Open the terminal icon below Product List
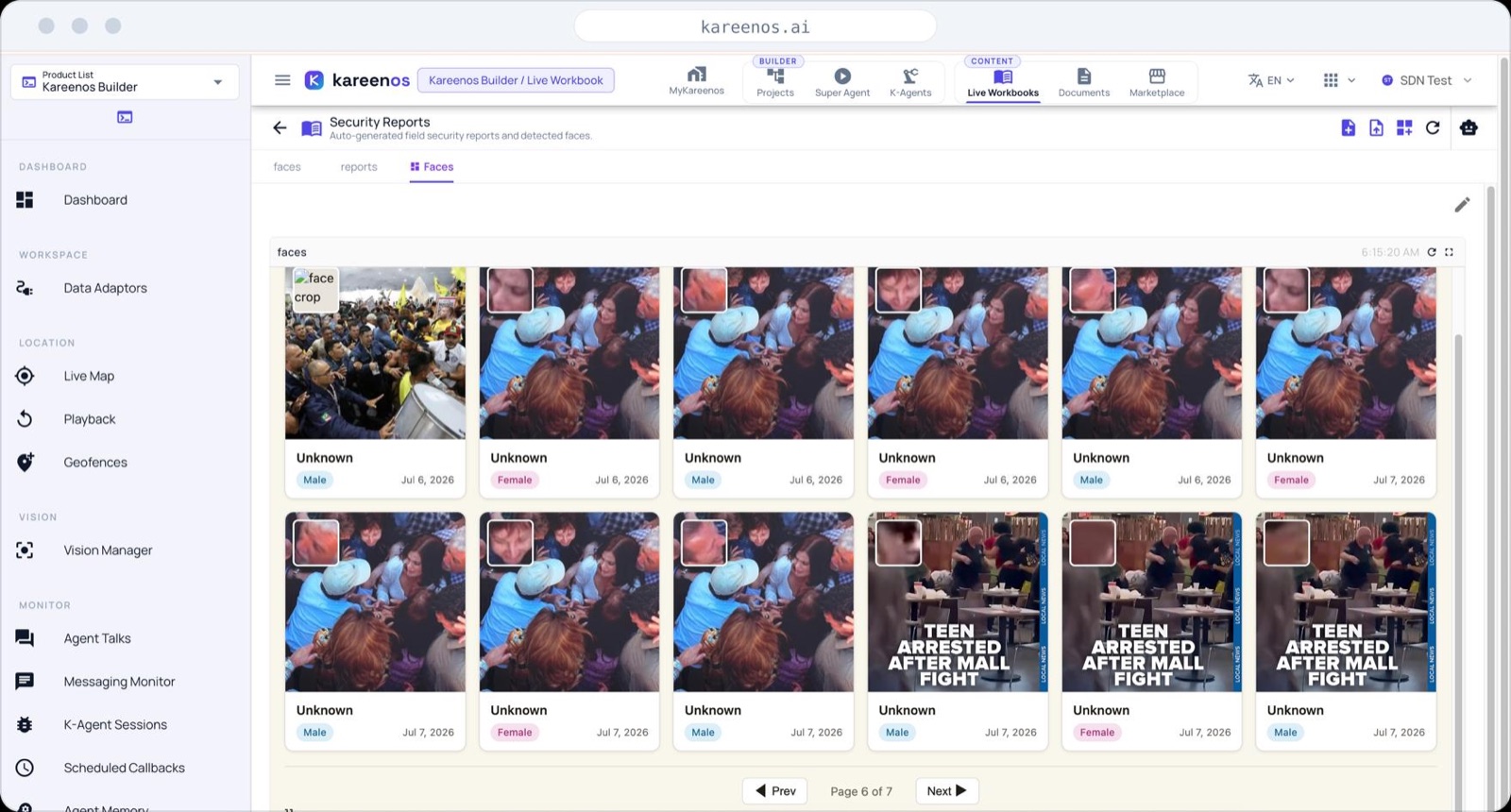This screenshot has width=1511, height=812. (125, 117)
